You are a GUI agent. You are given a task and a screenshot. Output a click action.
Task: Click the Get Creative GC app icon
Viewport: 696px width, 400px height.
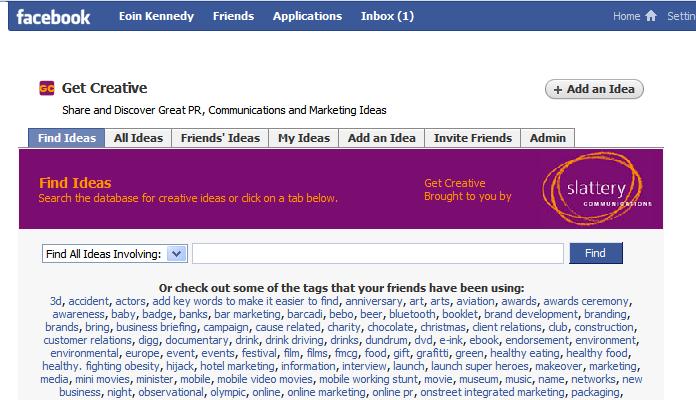tap(47, 88)
